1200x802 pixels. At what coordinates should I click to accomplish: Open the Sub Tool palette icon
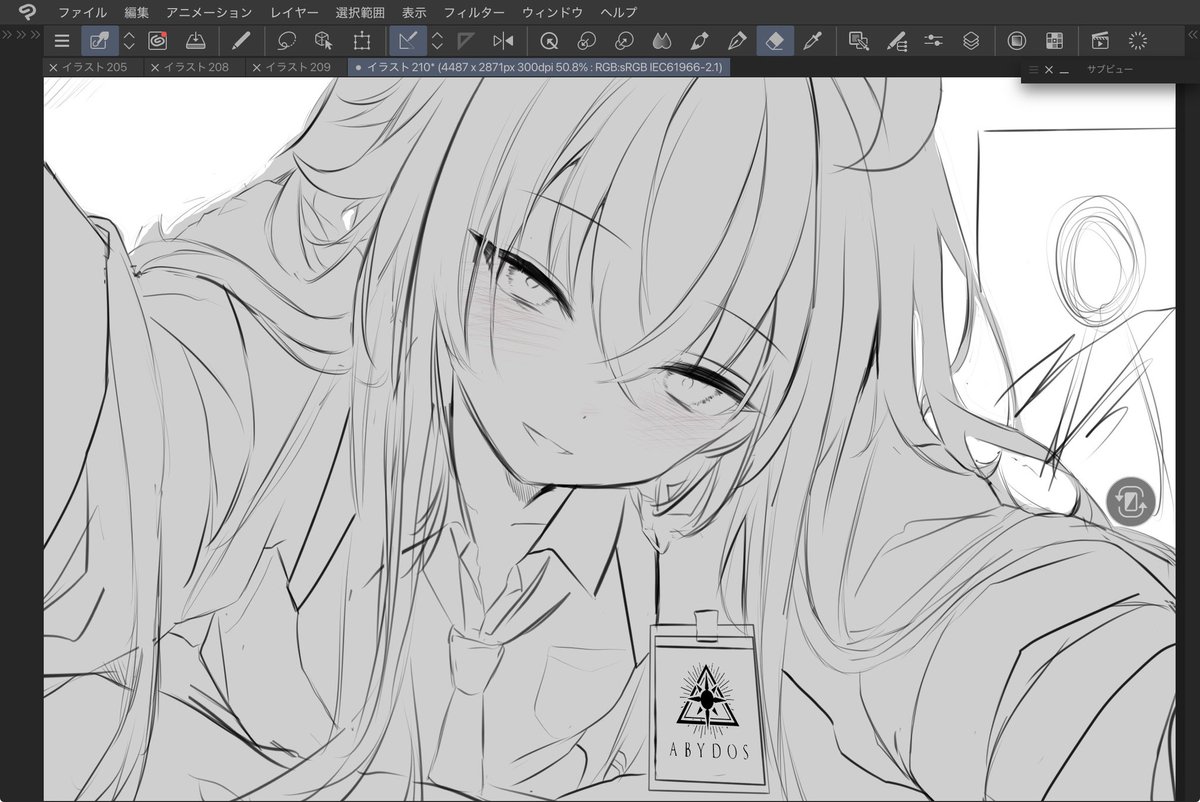[896, 41]
